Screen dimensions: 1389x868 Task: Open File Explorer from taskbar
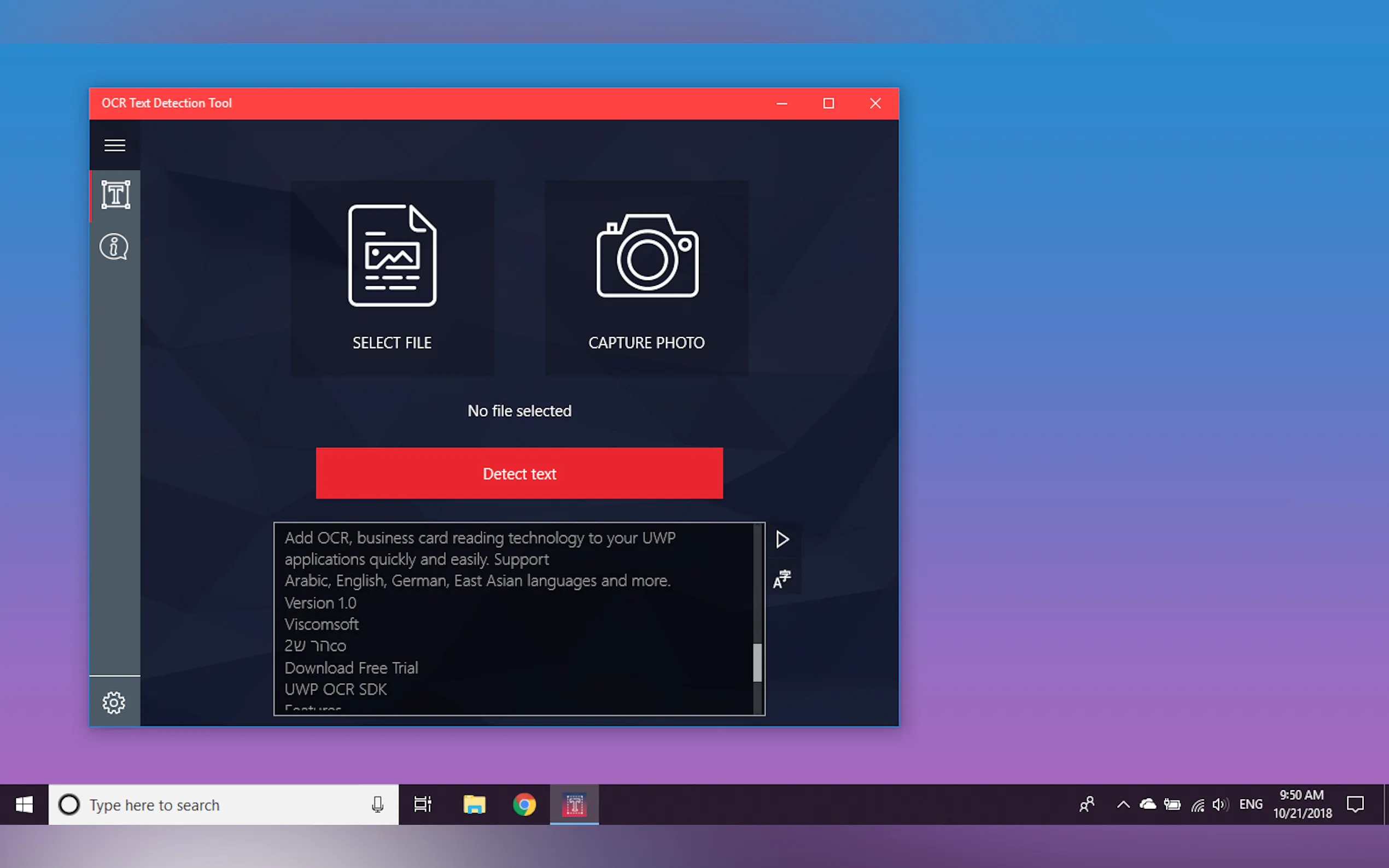tap(474, 805)
